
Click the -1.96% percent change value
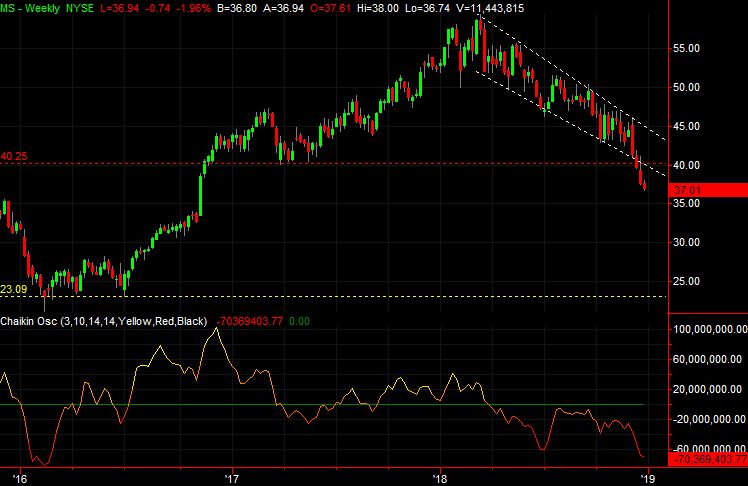pyautogui.click(x=193, y=8)
